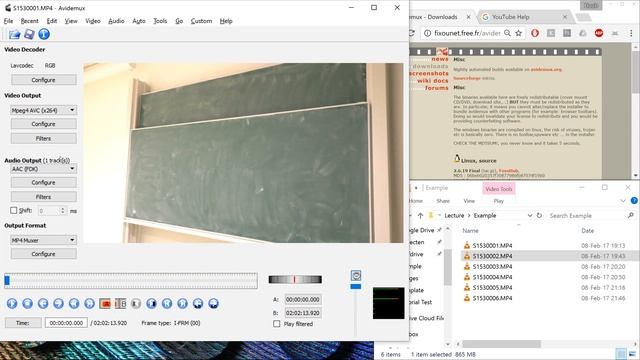This screenshot has width=640, height=360.
Task: Close the YouTube Help tab
Action: click(565, 17)
